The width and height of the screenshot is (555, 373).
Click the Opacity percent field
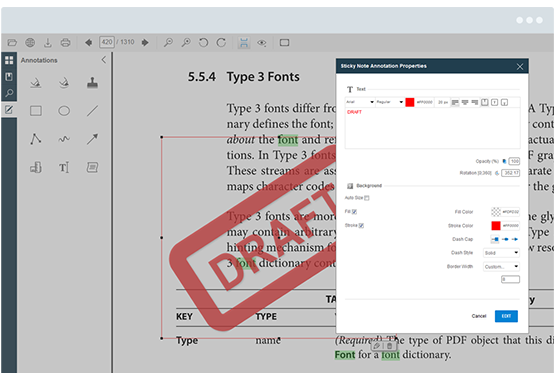pos(514,161)
